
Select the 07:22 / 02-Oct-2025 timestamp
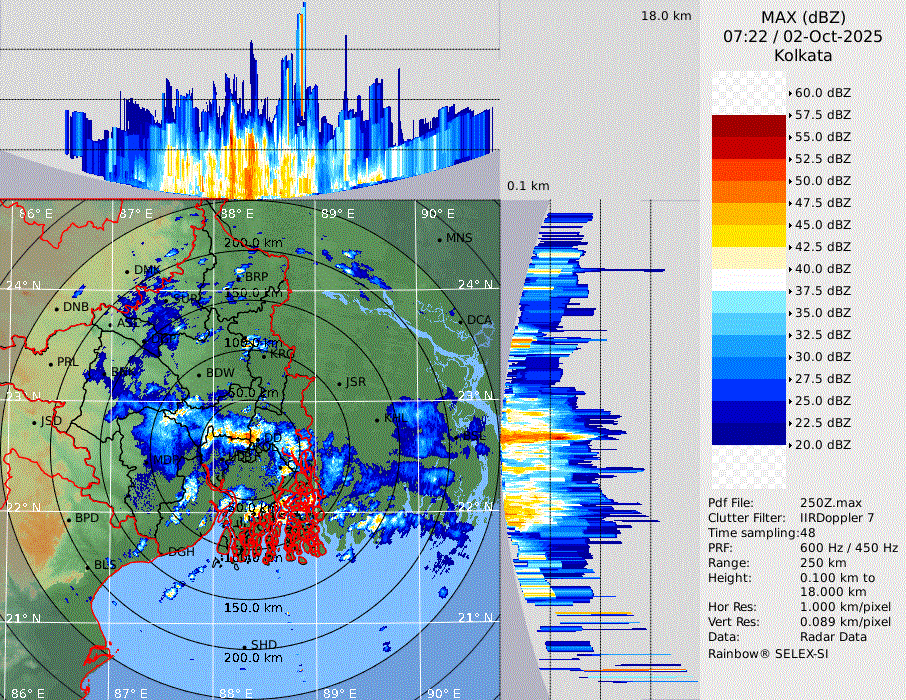(803, 36)
